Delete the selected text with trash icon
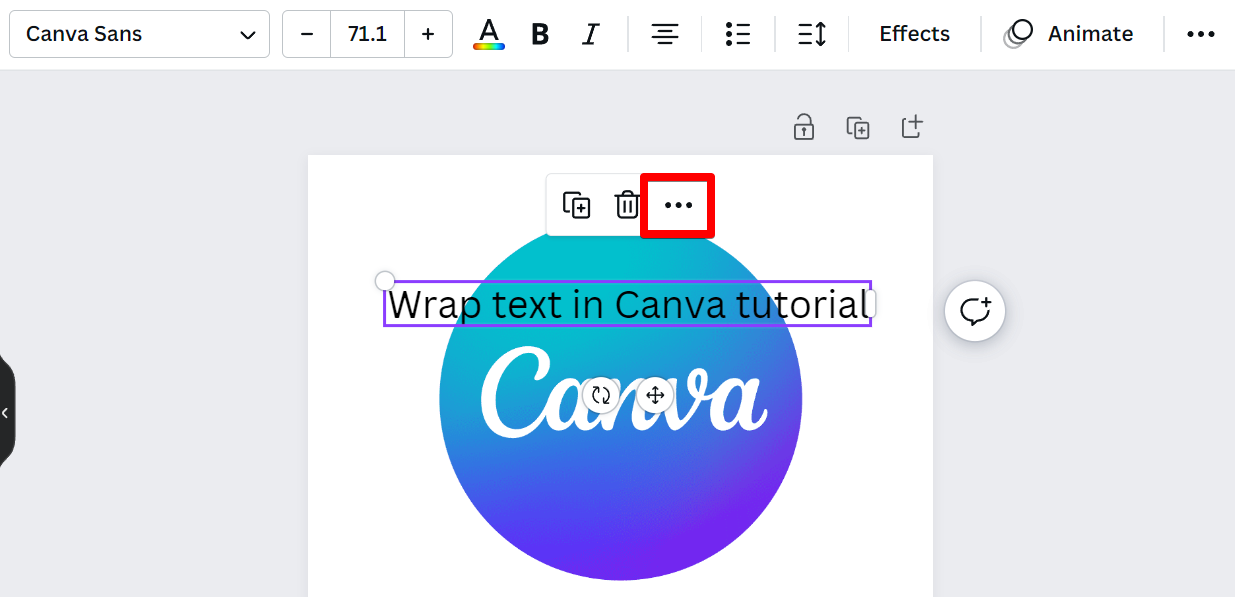Image resolution: width=1235 pixels, height=597 pixels. (x=627, y=205)
